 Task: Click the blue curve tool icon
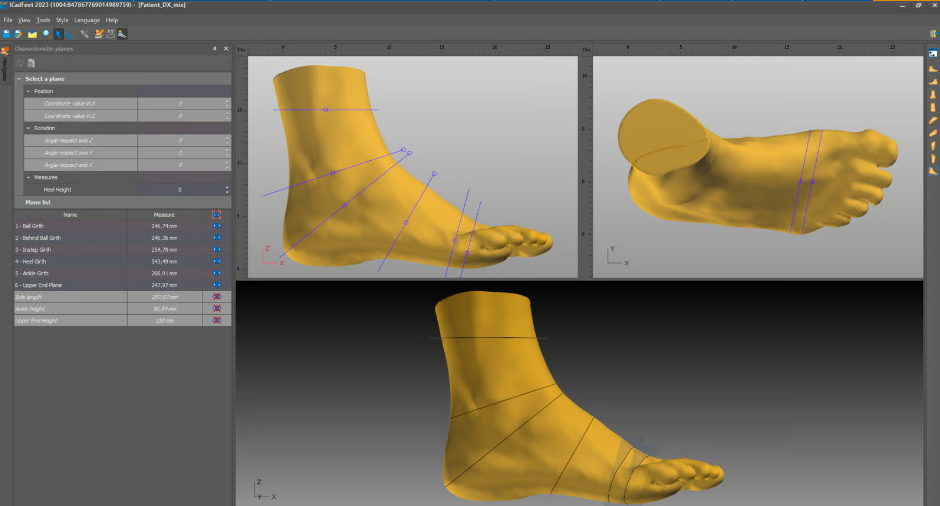coord(70,34)
